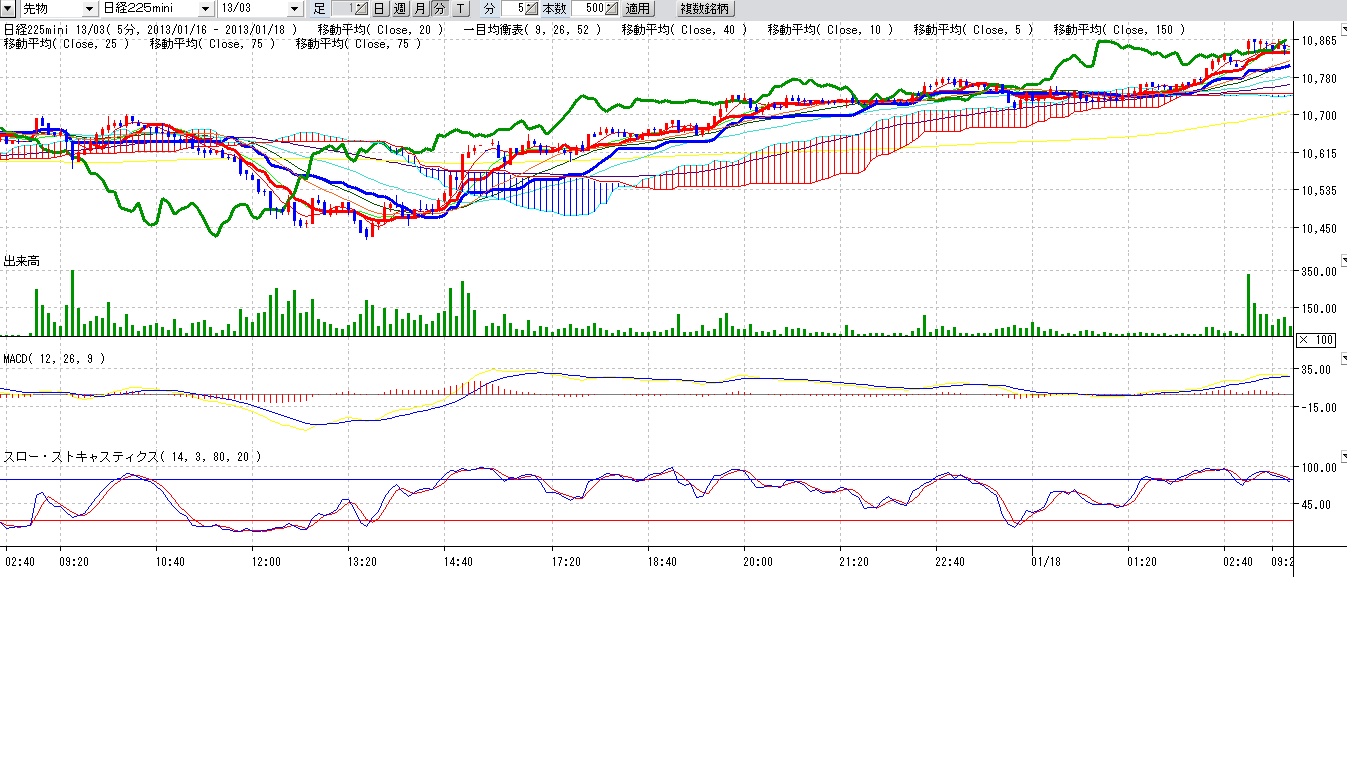Switch to the 日 daily timeframe
Image resolution: width=1366 pixels, height=768 pixels.
point(380,8)
